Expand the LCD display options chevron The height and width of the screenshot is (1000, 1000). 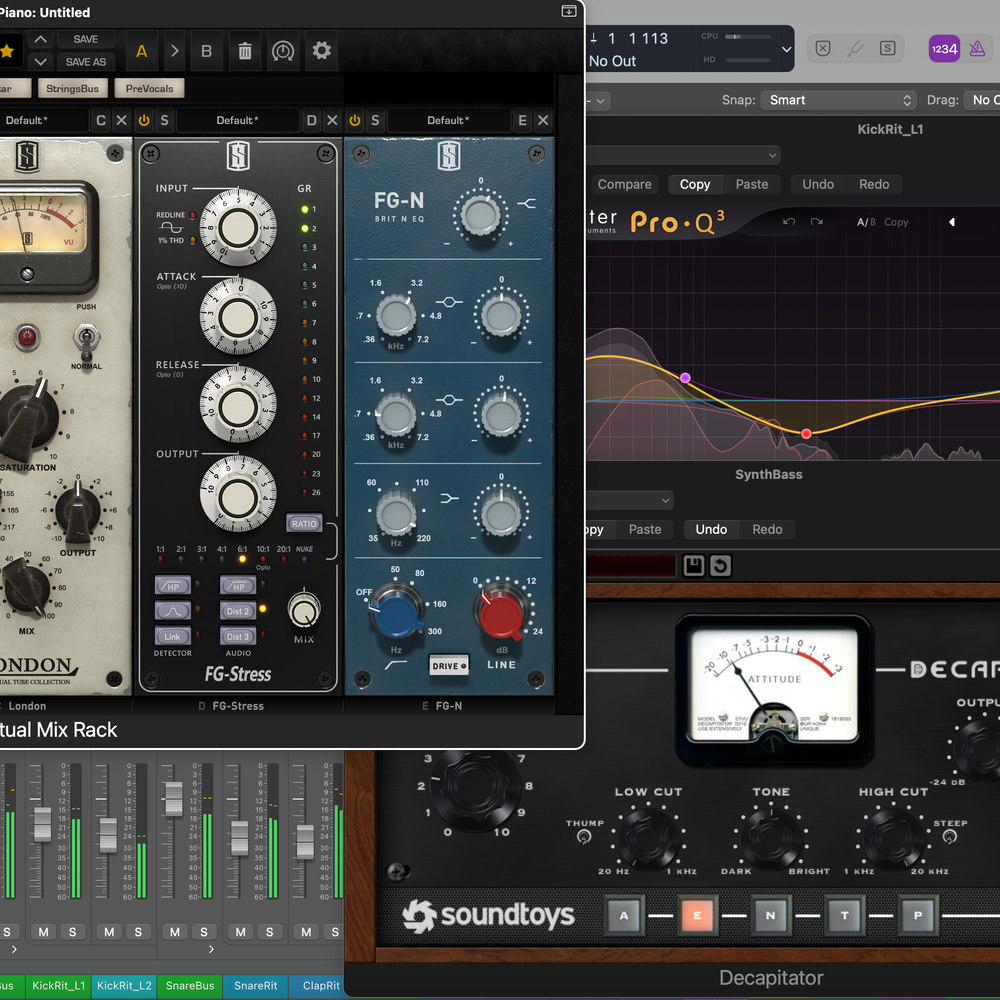pyautogui.click(x=786, y=49)
